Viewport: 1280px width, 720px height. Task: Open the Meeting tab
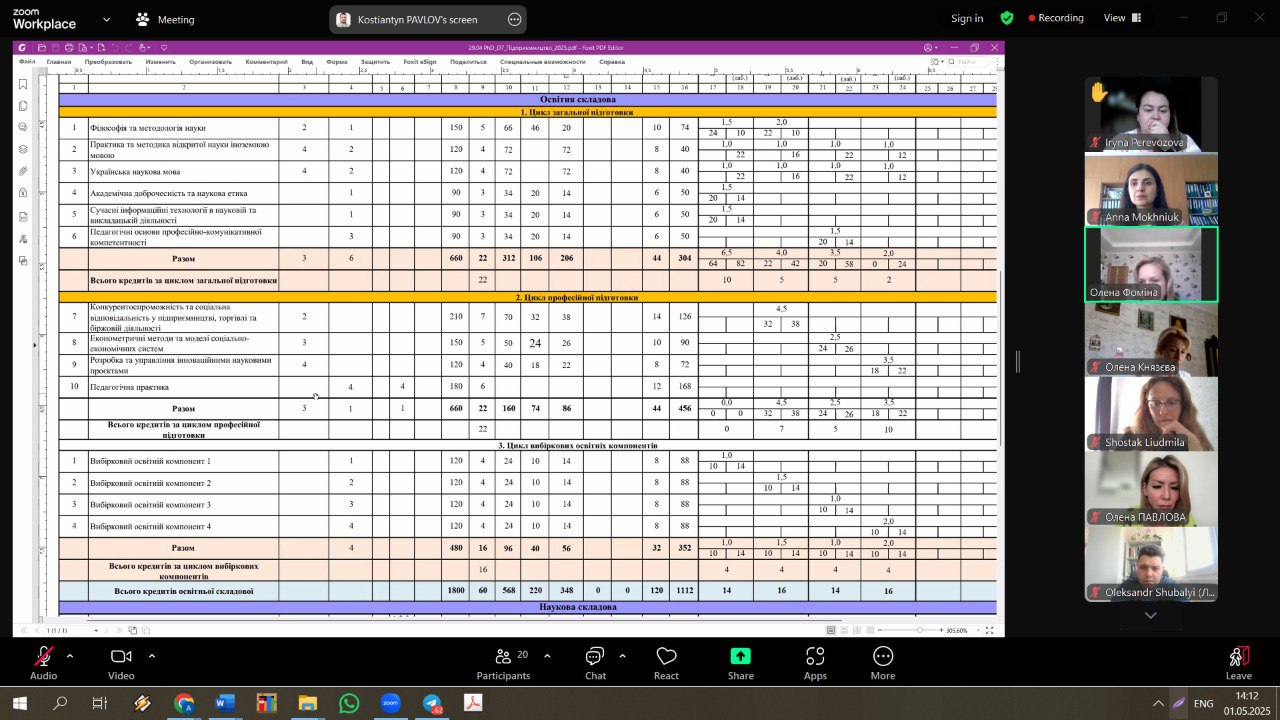[x=166, y=19]
